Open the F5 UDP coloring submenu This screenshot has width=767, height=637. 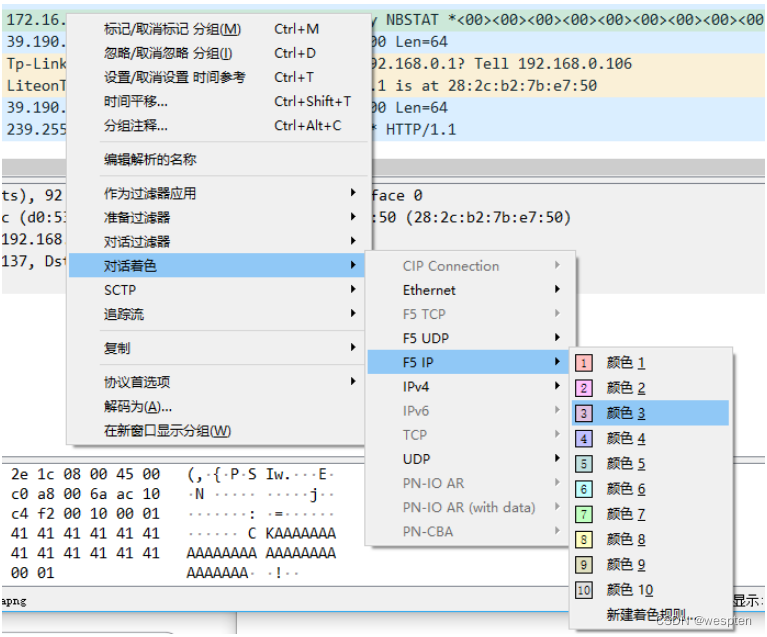[470, 338]
